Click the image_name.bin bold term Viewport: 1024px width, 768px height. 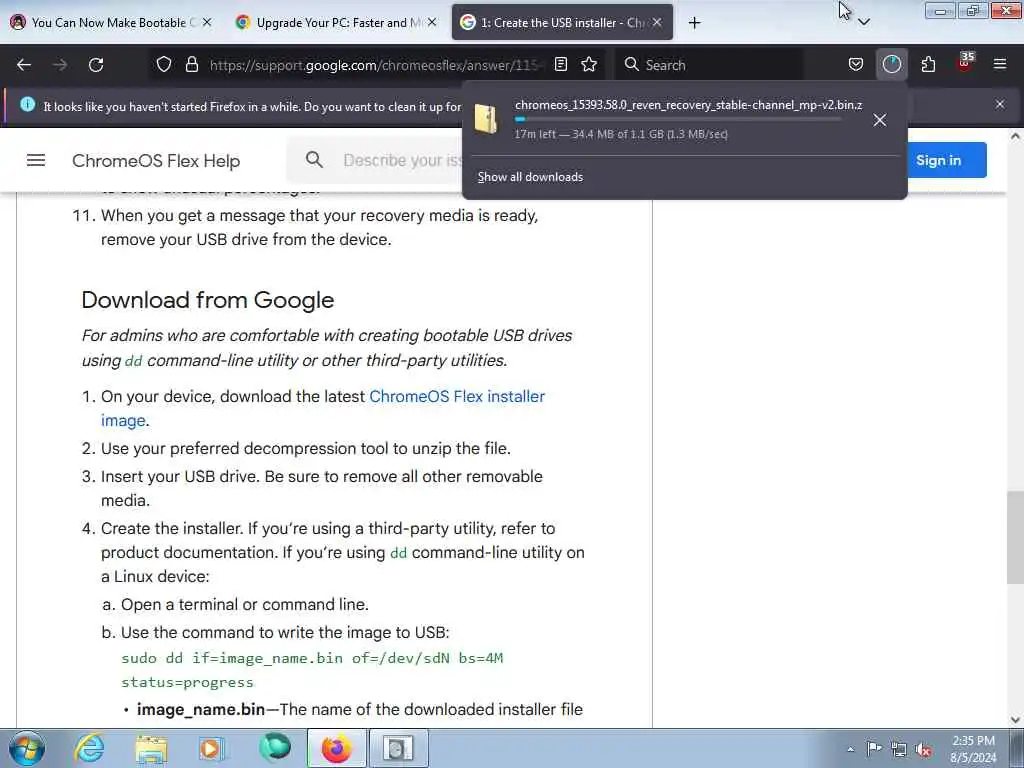tap(201, 709)
